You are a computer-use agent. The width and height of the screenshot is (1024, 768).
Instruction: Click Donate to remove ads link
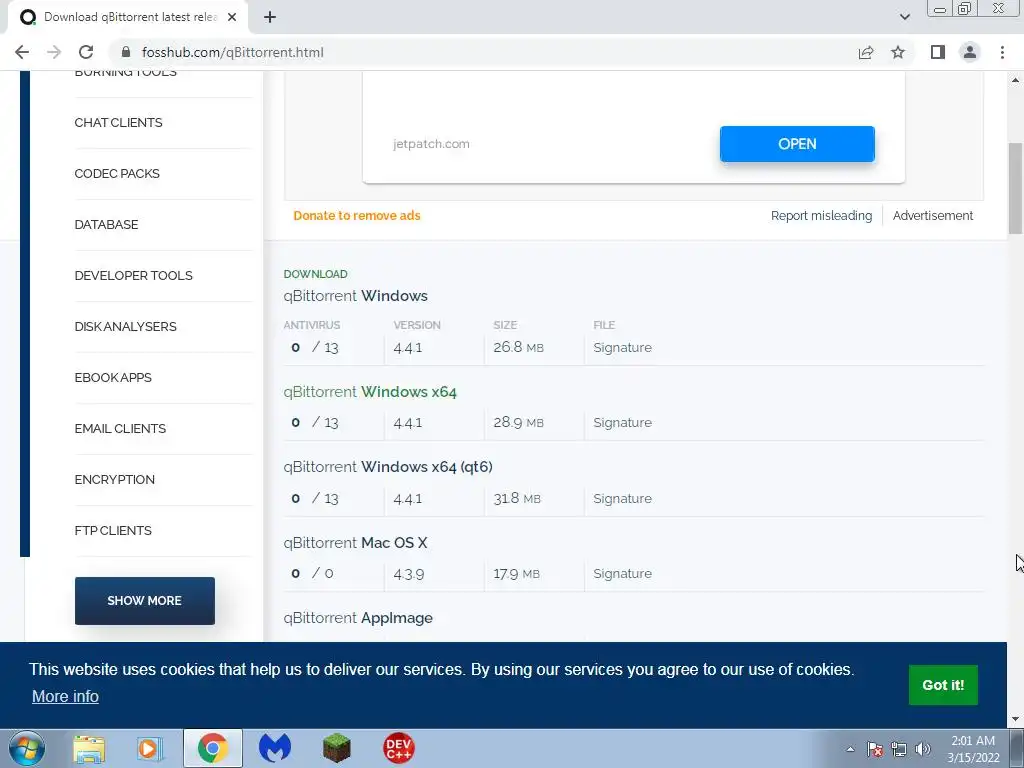[x=357, y=216]
